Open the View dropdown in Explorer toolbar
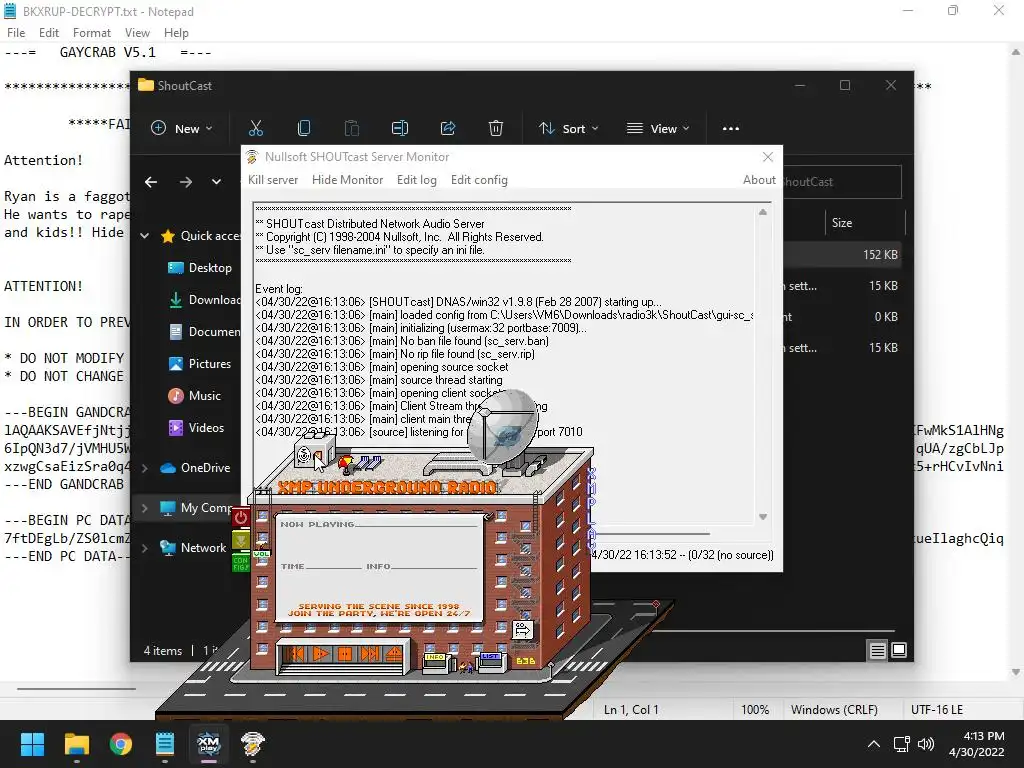Viewport: 1024px width, 768px height. (658, 129)
